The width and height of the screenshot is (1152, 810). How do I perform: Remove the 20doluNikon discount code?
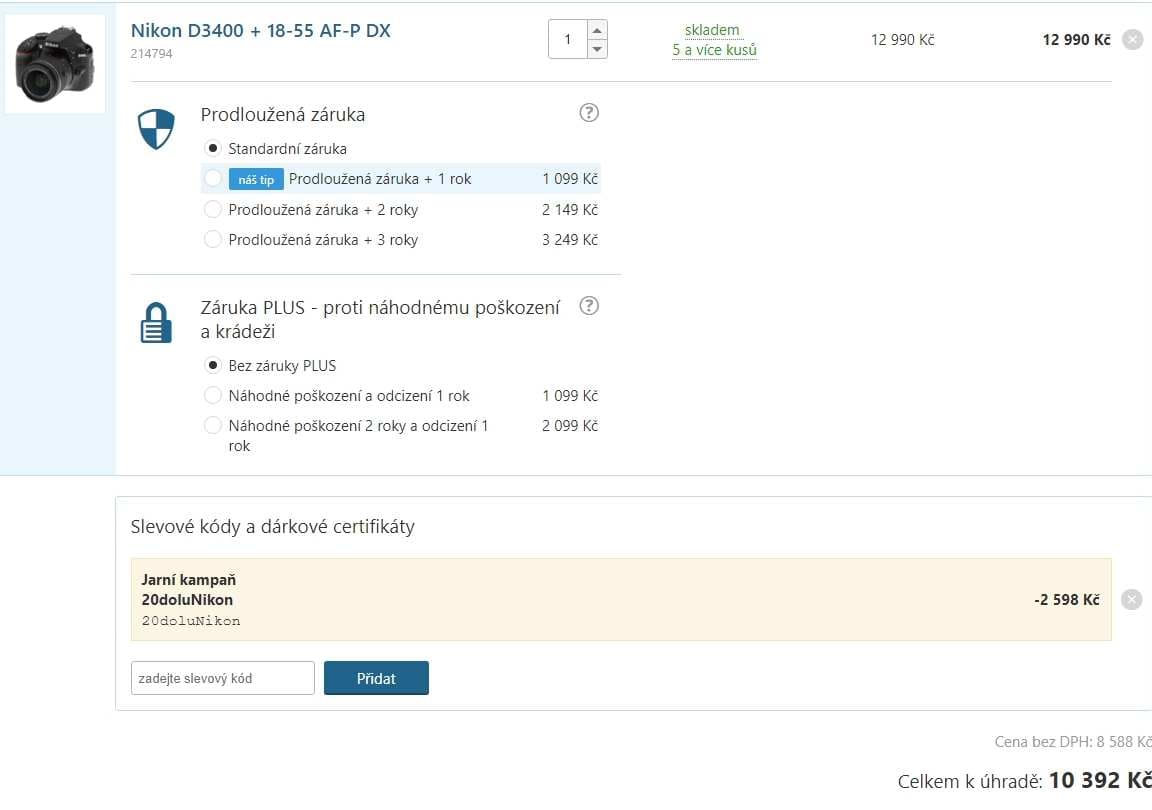tap(1131, 599)
